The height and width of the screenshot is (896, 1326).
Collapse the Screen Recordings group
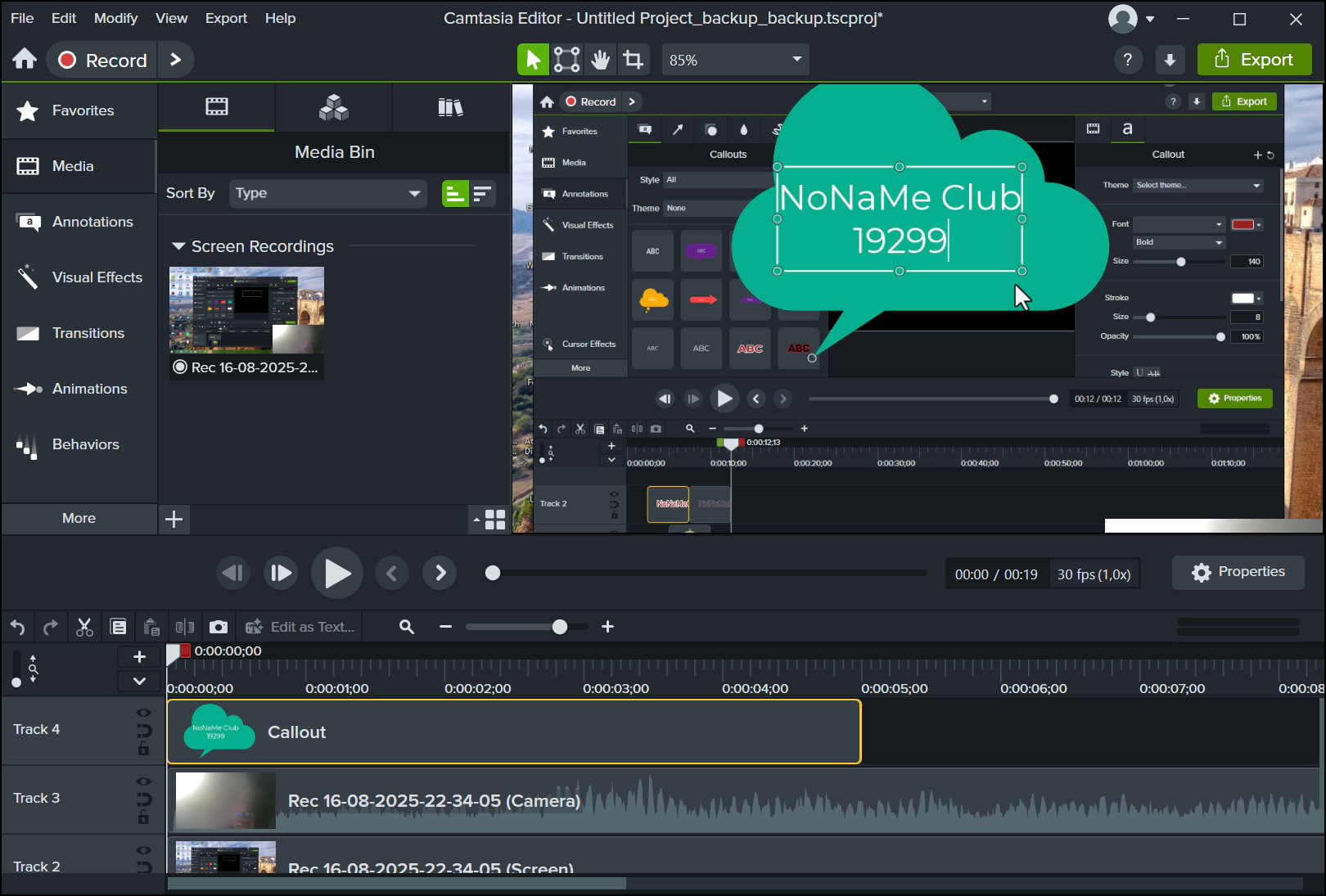tap(178, 246)
